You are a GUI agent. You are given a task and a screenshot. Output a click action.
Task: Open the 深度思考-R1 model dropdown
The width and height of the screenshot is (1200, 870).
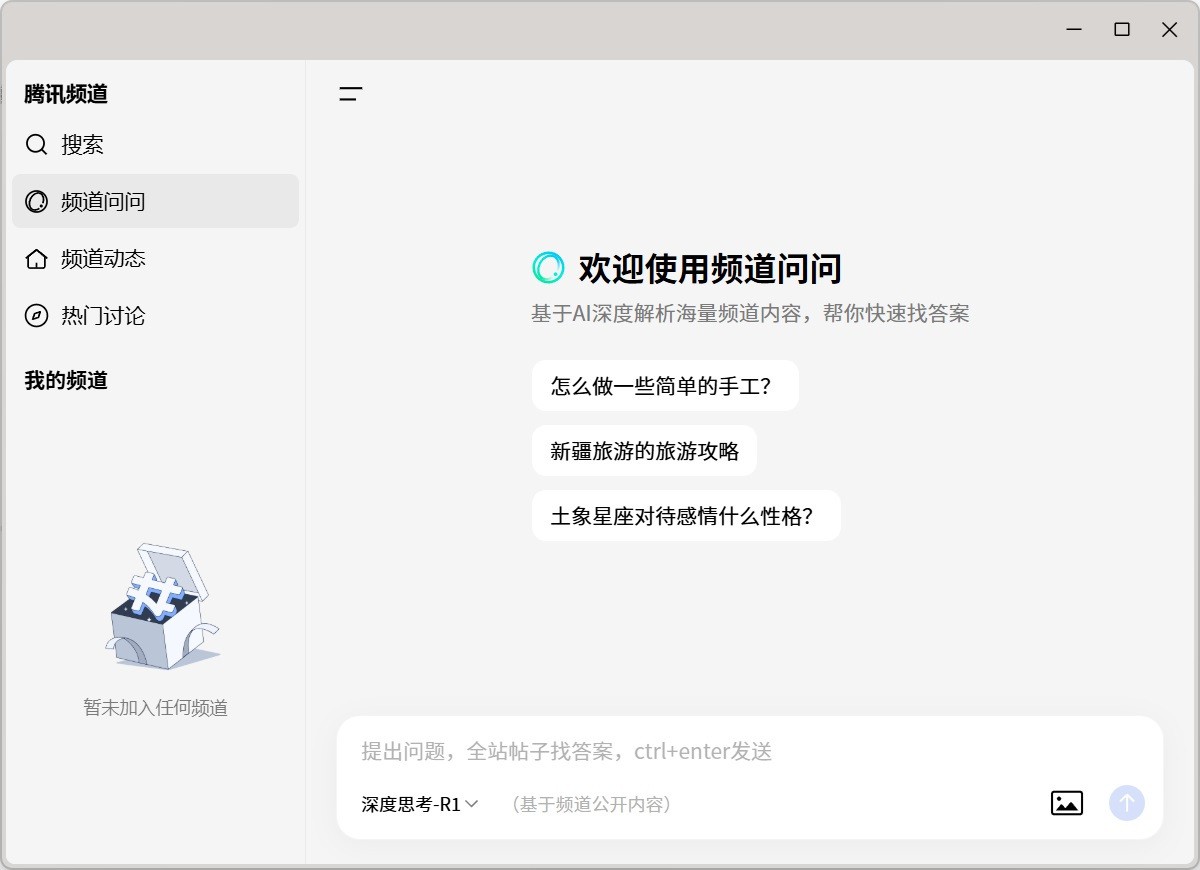tap(411, 804)
